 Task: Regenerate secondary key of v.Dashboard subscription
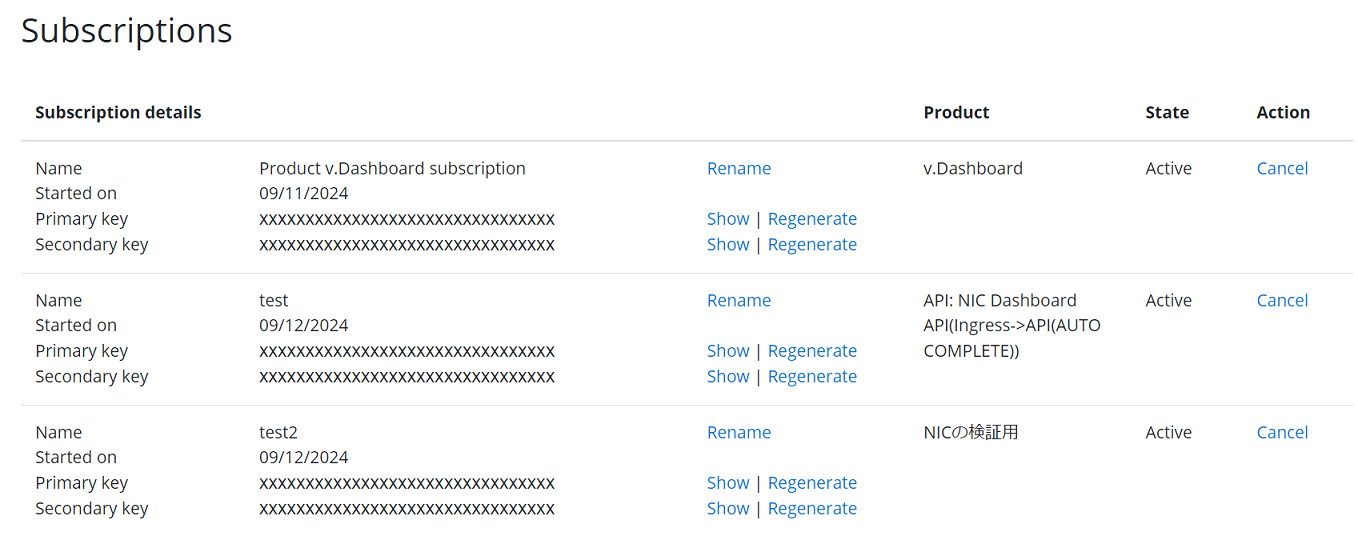[x=812, y=244]
